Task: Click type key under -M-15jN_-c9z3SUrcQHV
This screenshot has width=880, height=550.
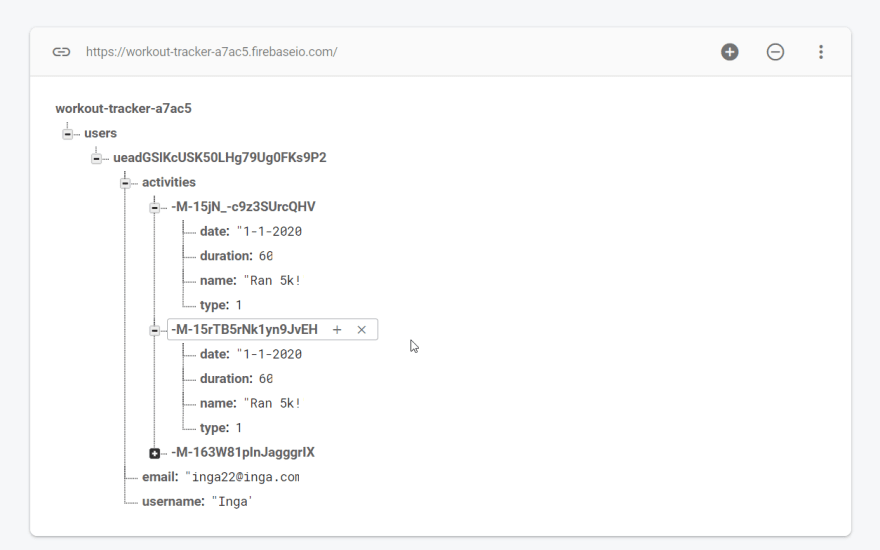Action: (x=214, y=305)
